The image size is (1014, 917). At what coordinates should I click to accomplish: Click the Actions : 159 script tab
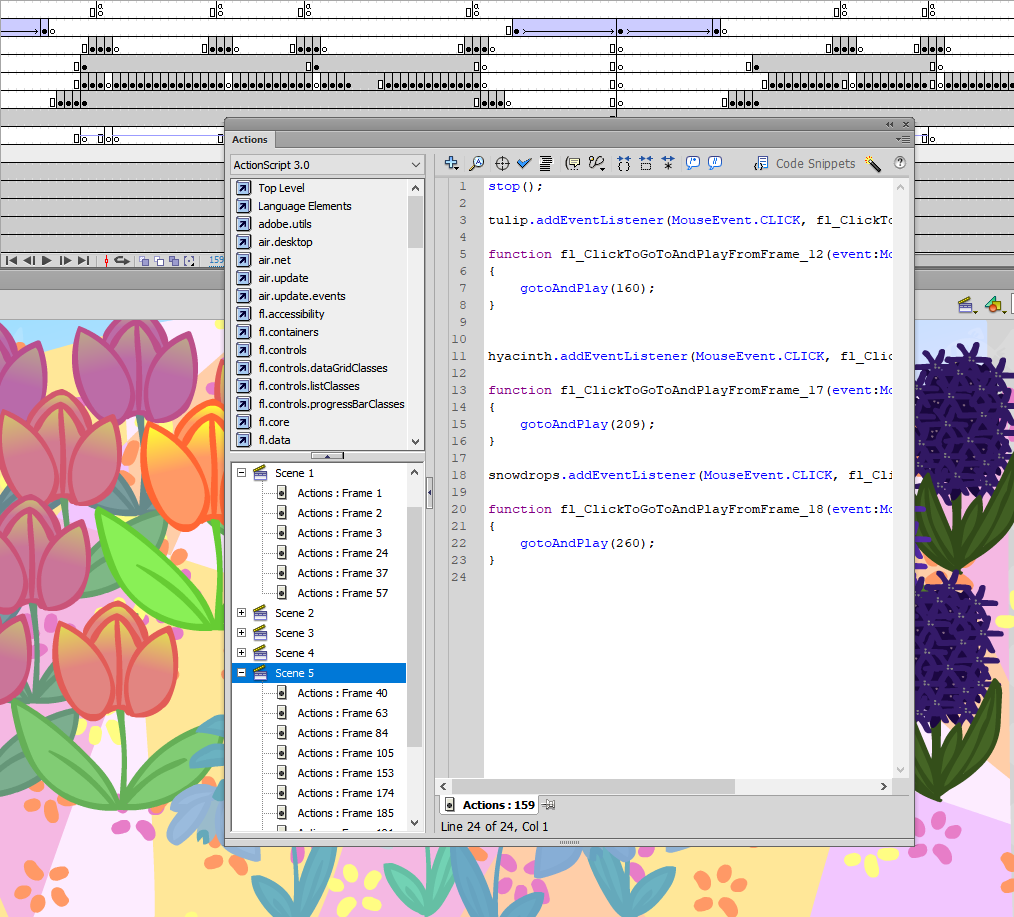click(490, 804)
